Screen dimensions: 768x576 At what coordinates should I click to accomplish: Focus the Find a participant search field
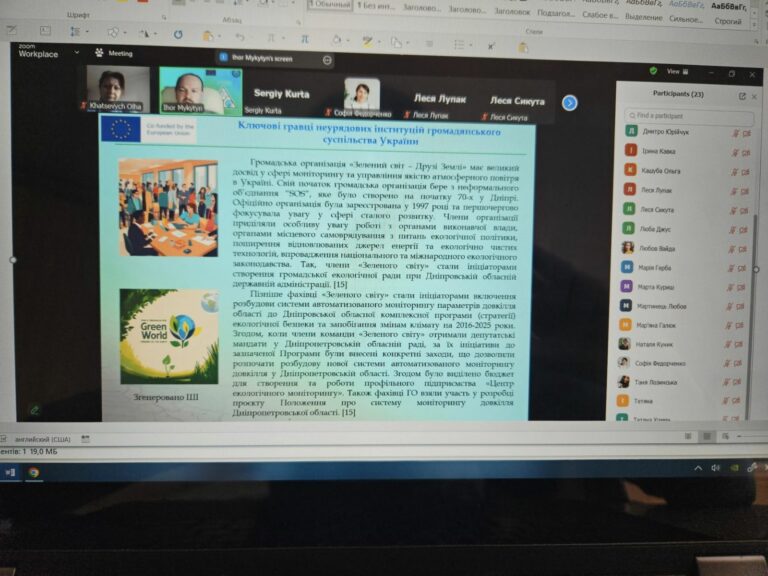tap(689, 116)
